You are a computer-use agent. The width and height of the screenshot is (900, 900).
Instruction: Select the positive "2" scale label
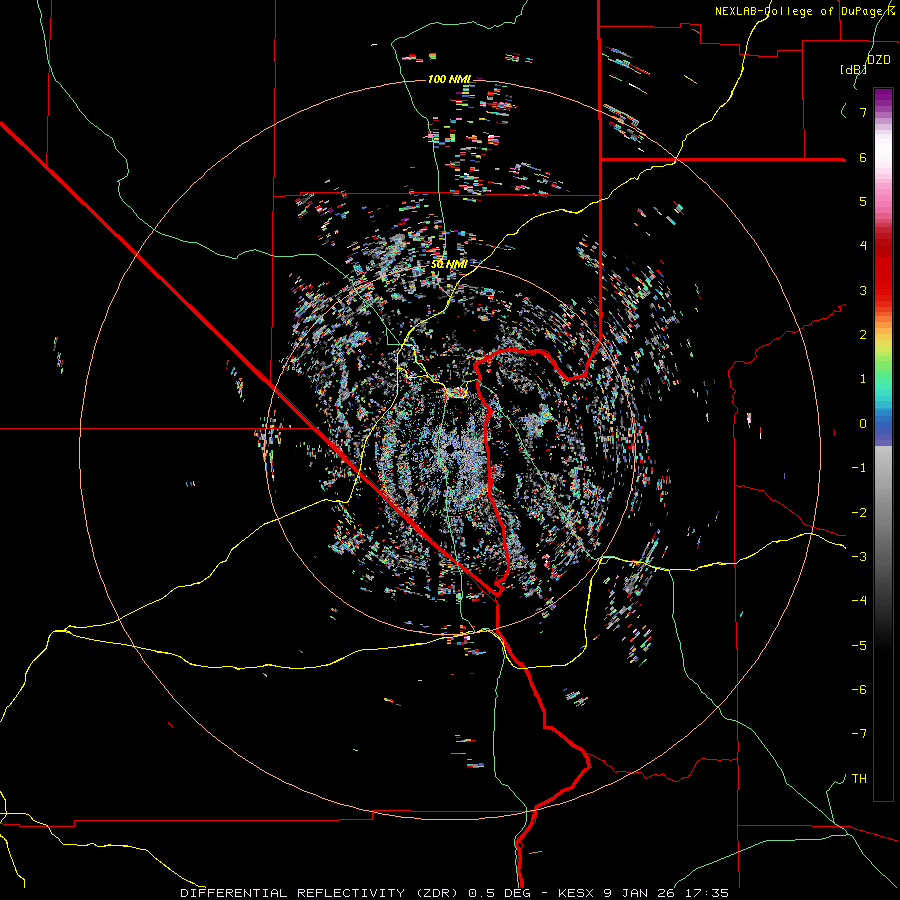[863, 335]
